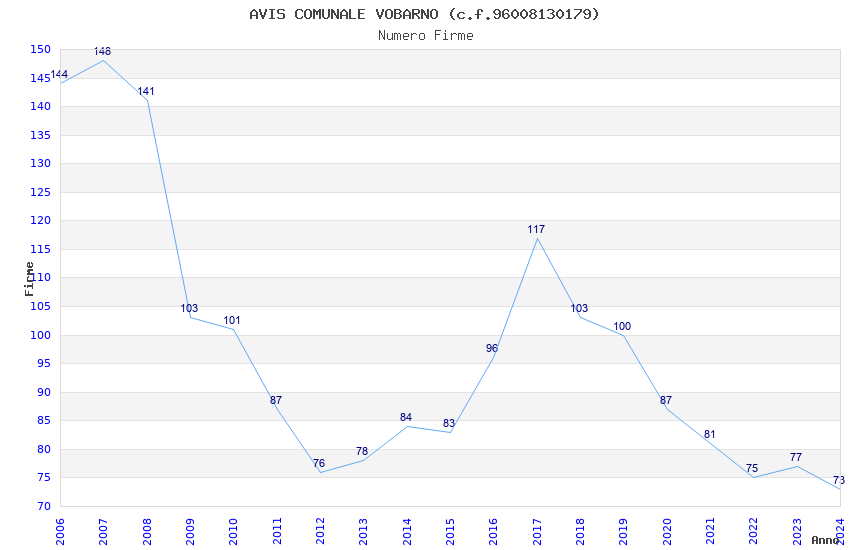
Task: Pick the 2015 x-axis year label
Action: pos(450,532)
